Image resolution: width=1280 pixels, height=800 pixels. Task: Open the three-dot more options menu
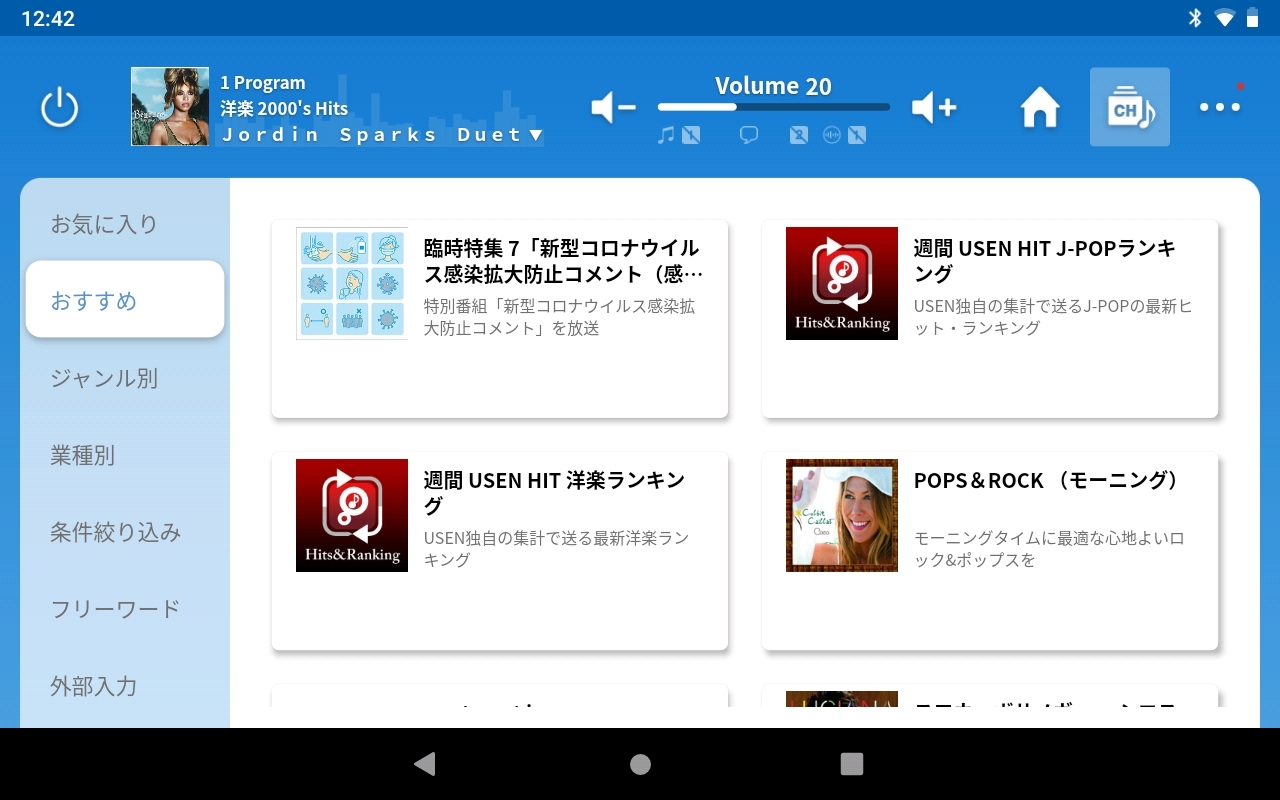1220,107
